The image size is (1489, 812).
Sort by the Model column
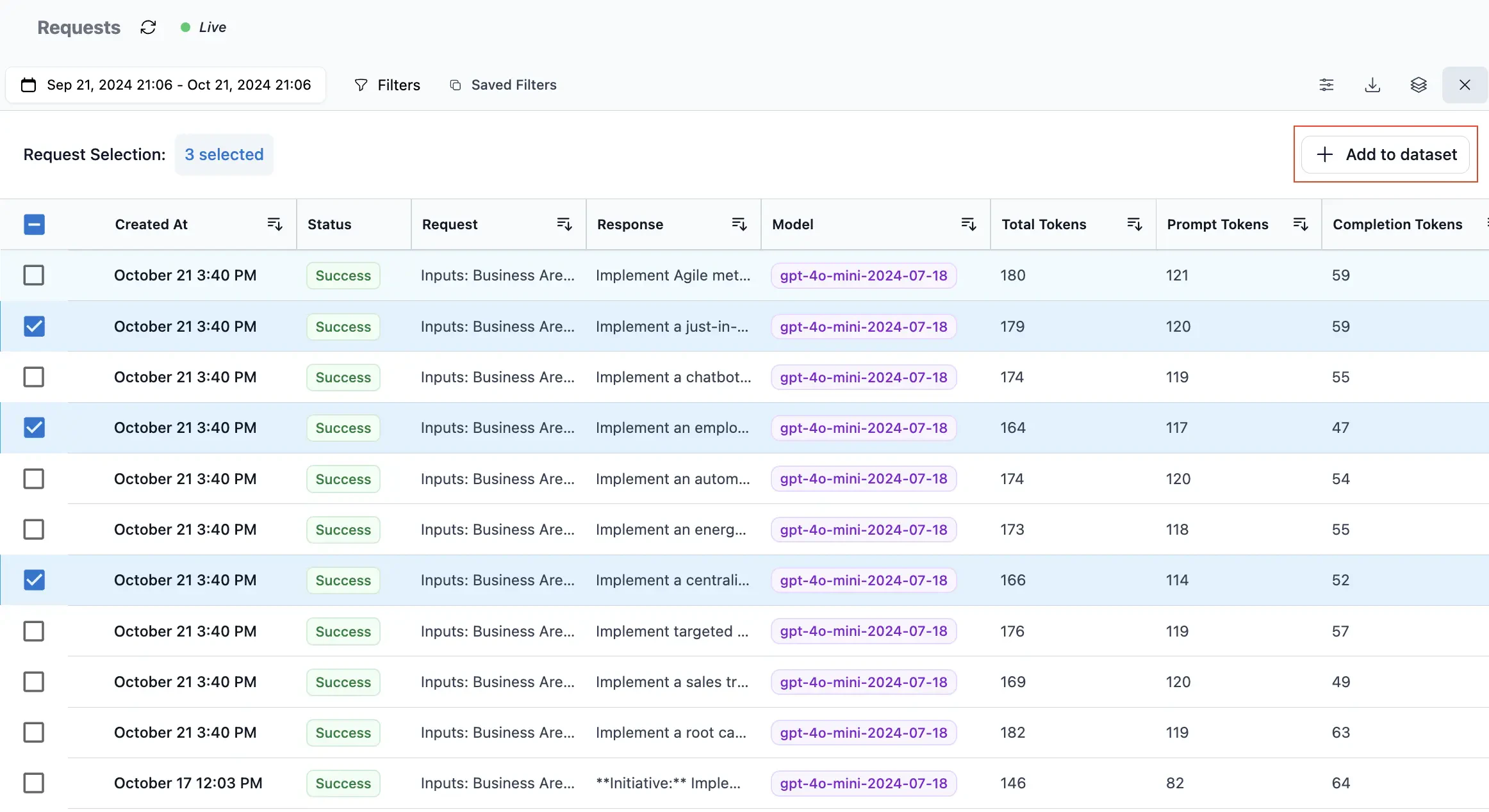point(969,223)
